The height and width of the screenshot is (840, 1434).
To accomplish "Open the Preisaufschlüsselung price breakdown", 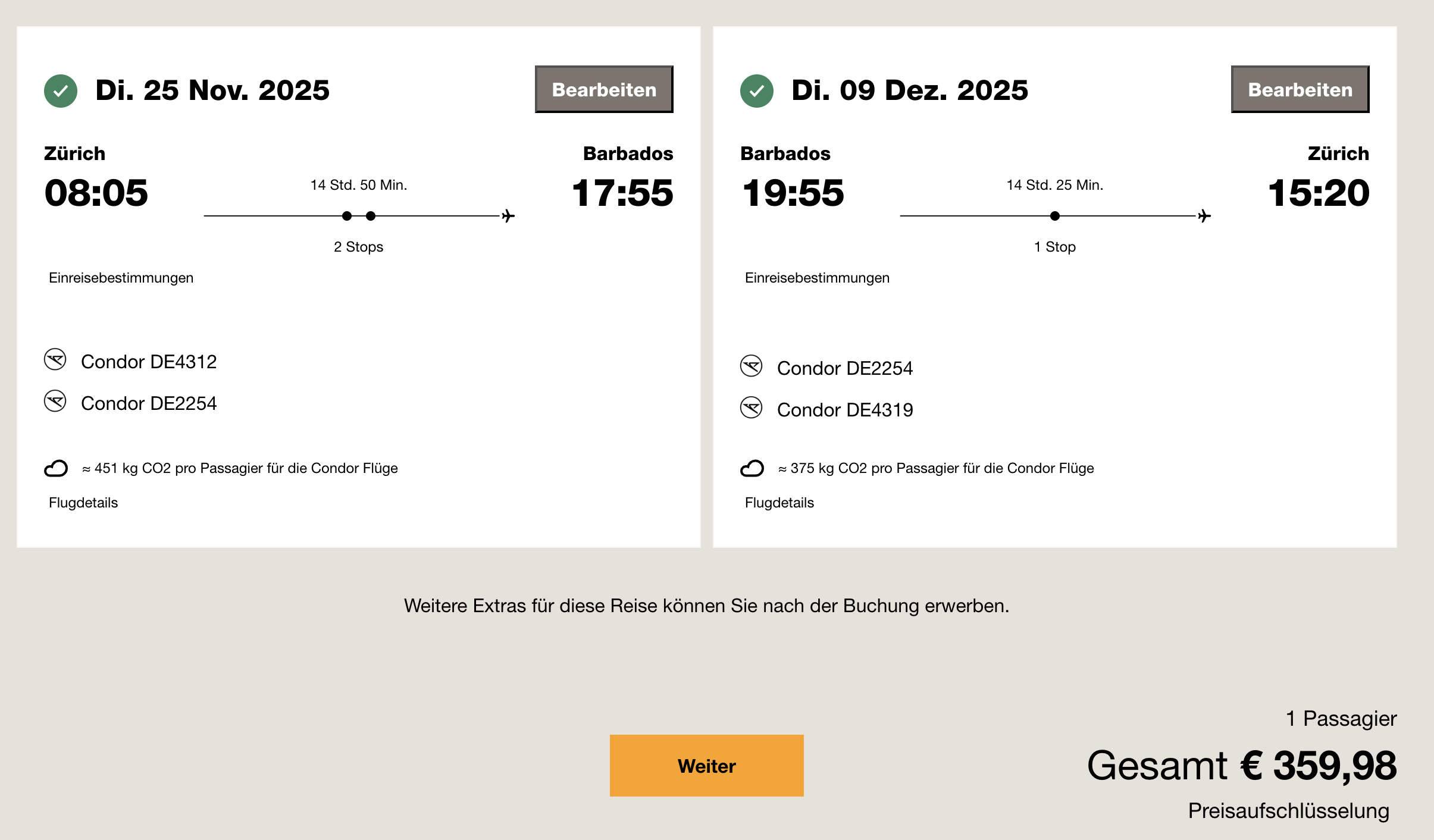I will [x=1288, y=811].
